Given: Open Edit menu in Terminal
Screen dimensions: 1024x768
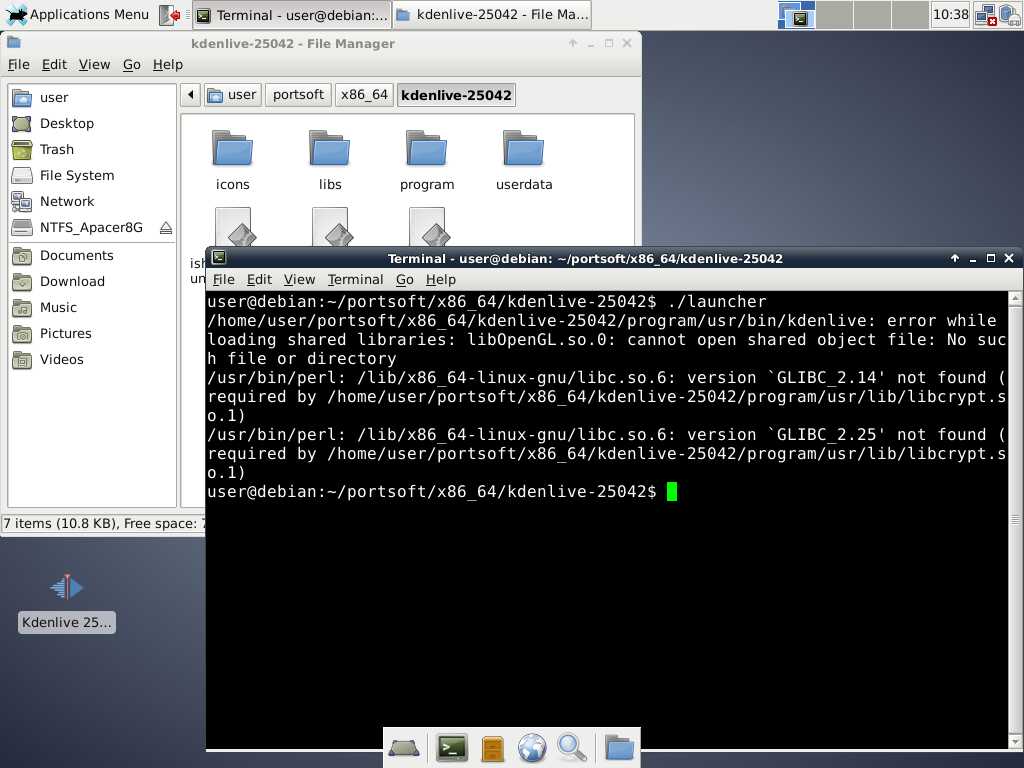Looking at the screenshot, I should point(259,280).
